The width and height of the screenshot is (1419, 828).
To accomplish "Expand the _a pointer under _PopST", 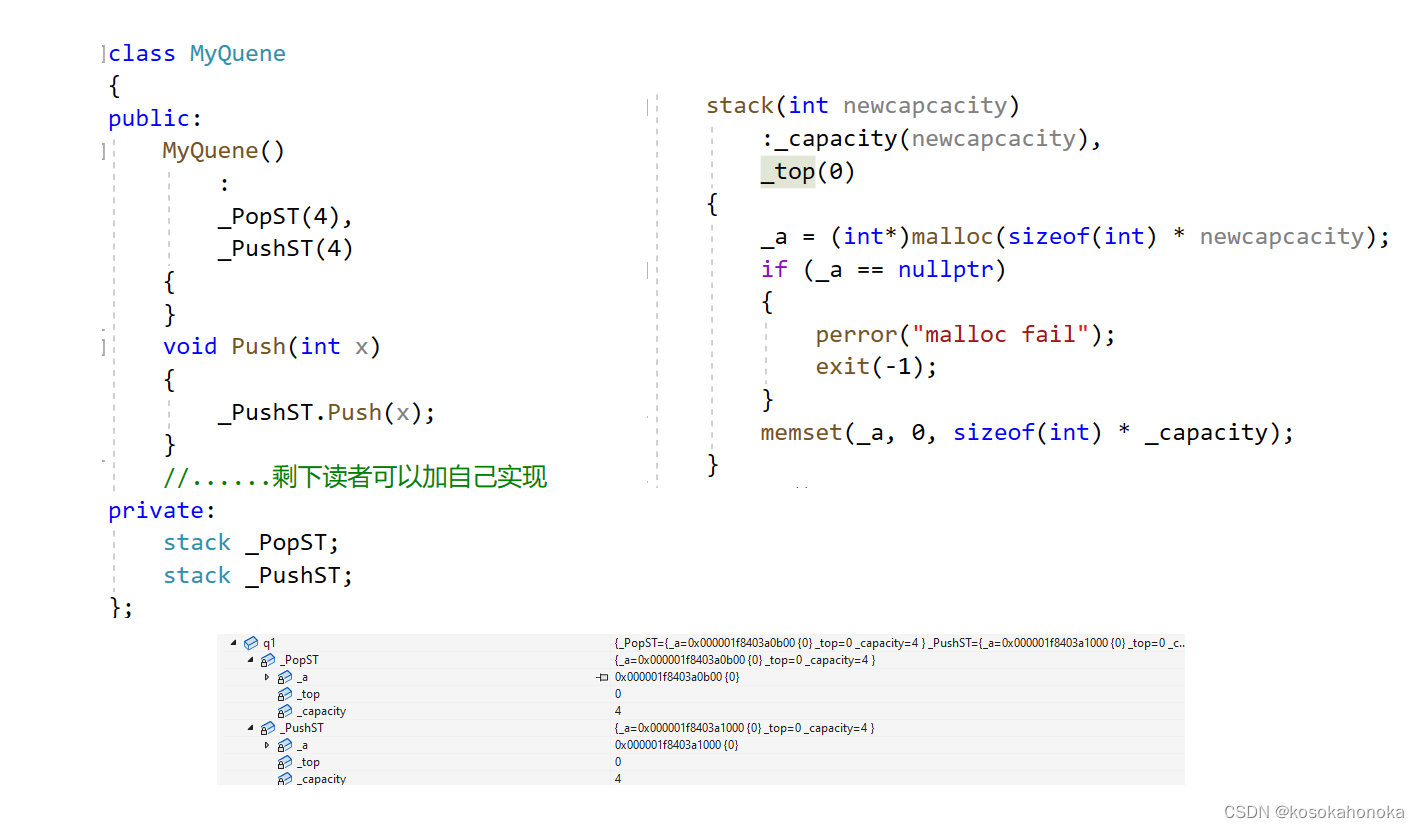I will (x=267, y=677).
